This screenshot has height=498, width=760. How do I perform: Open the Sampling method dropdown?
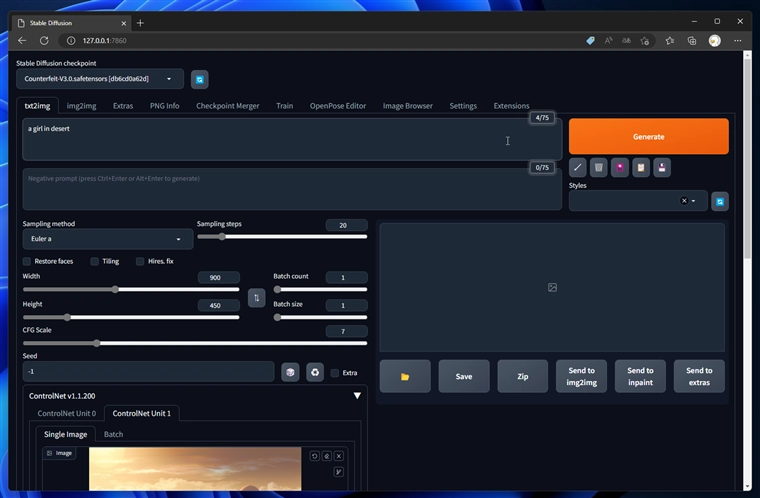(x=107, y=239)
